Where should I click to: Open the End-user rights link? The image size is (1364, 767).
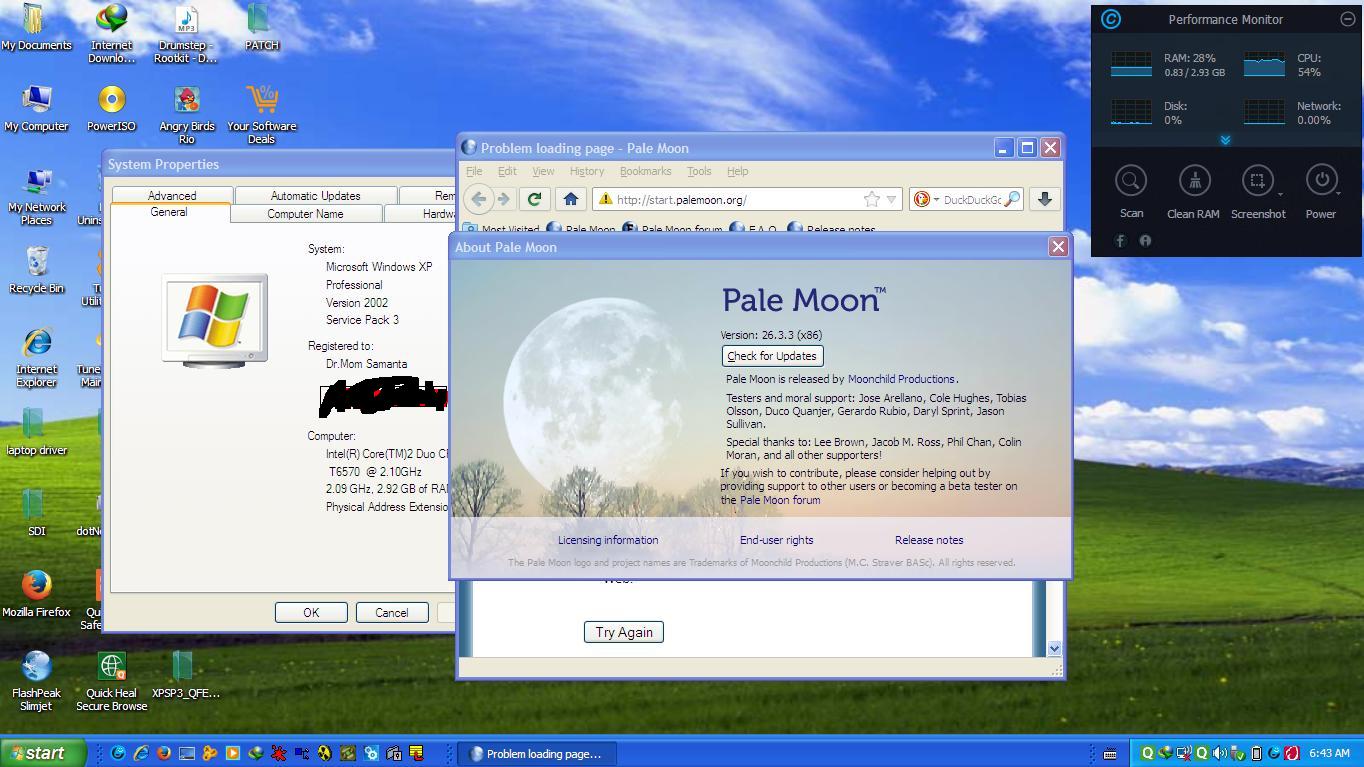click(x=776, y=540)
